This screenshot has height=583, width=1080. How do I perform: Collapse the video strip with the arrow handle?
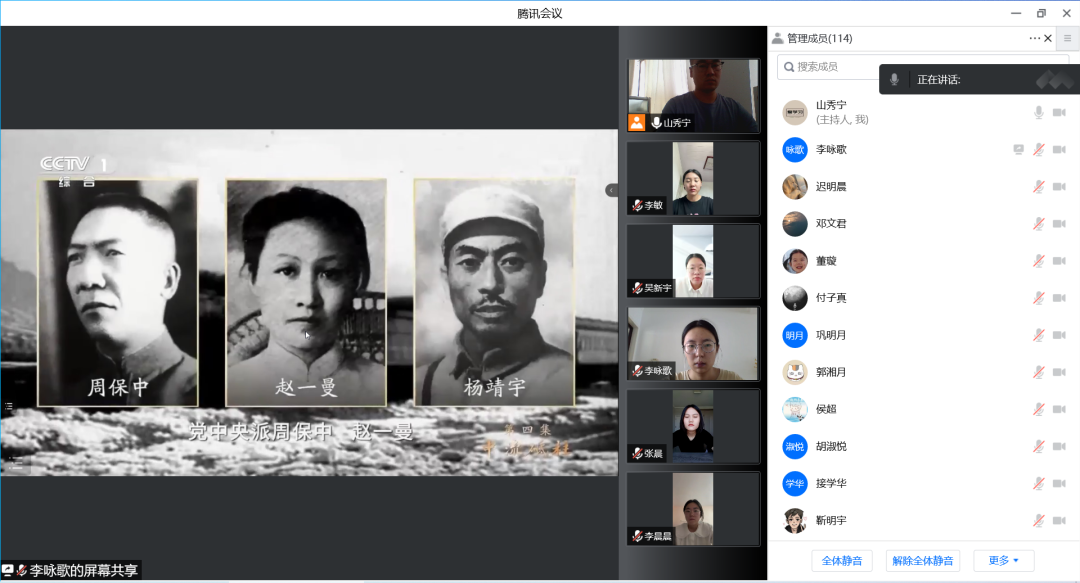611,190
